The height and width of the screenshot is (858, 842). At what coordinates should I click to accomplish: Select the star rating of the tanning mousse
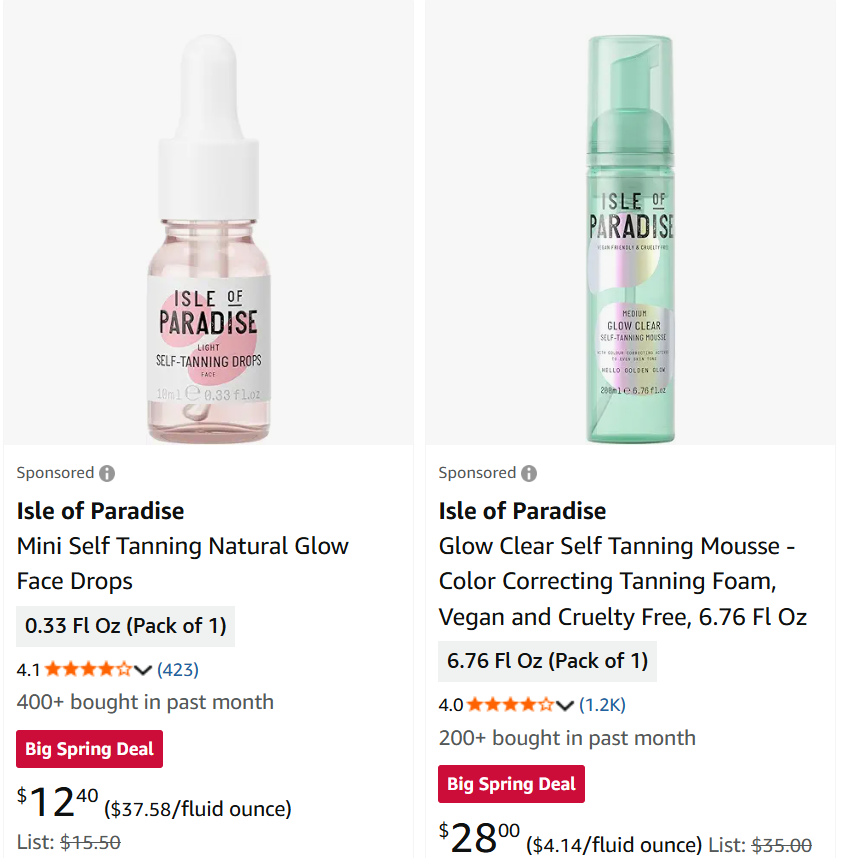tap(508, 704)
